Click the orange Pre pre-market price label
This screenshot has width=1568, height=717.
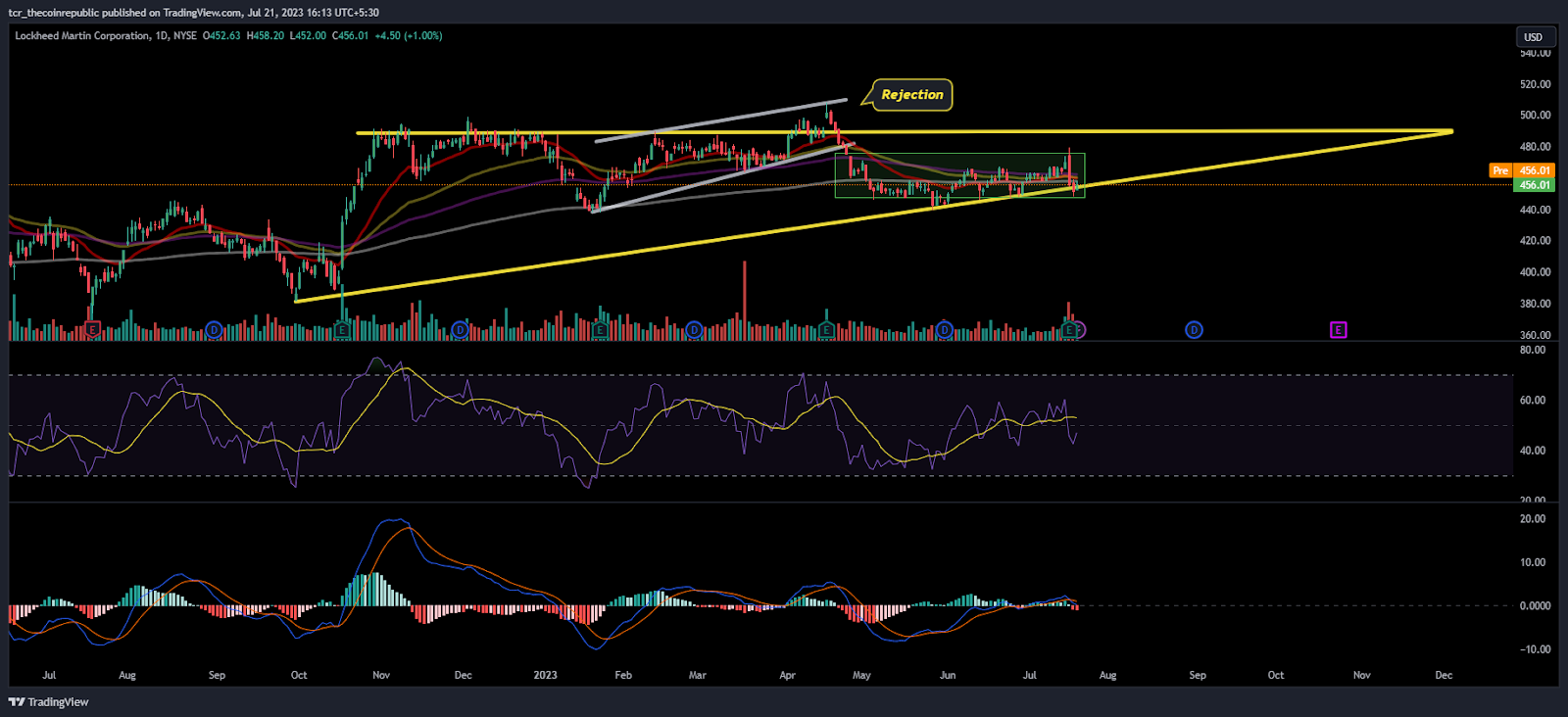tap(1500, 170)
